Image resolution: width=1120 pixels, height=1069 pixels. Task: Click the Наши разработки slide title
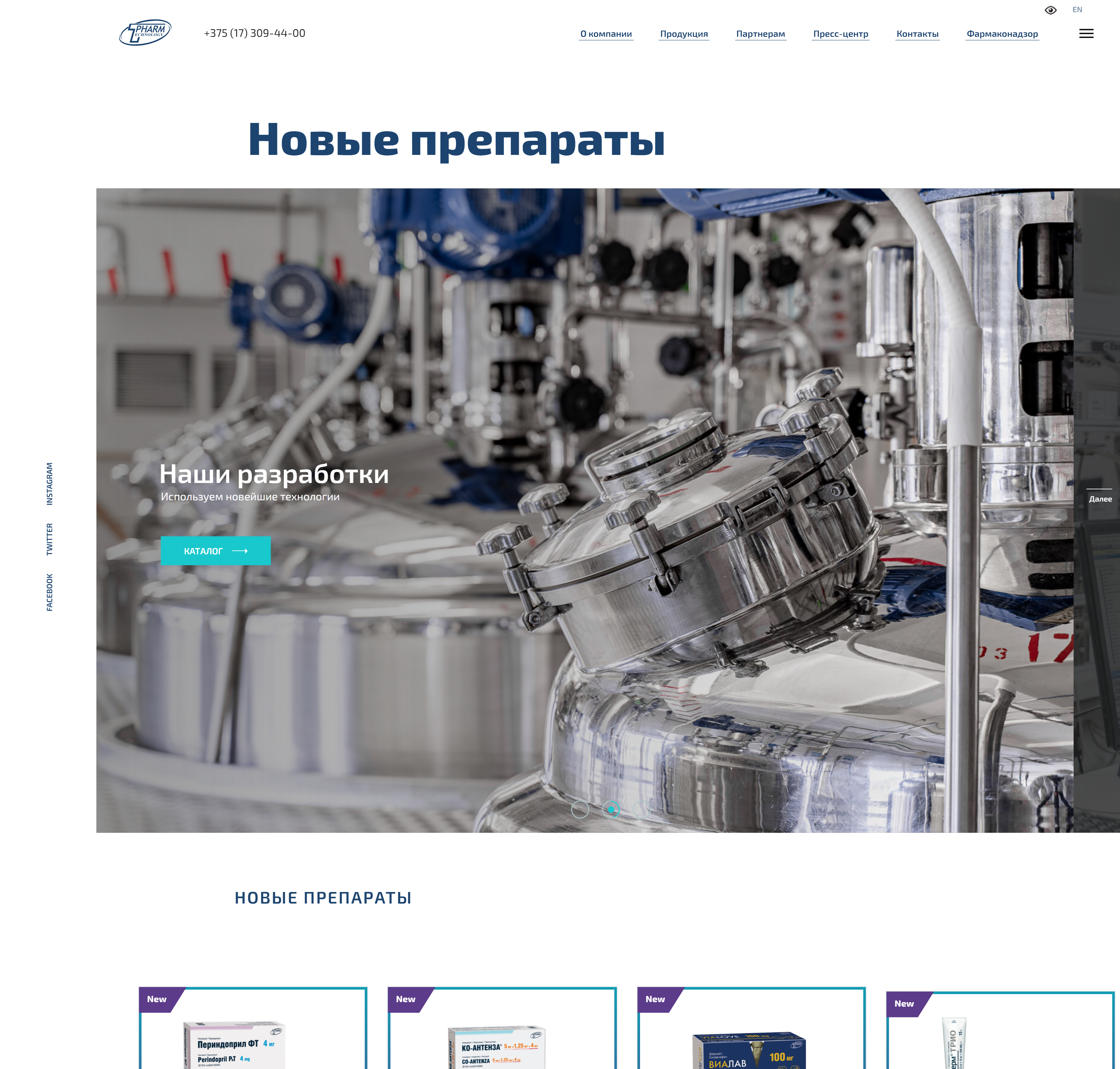click(274, 474)
